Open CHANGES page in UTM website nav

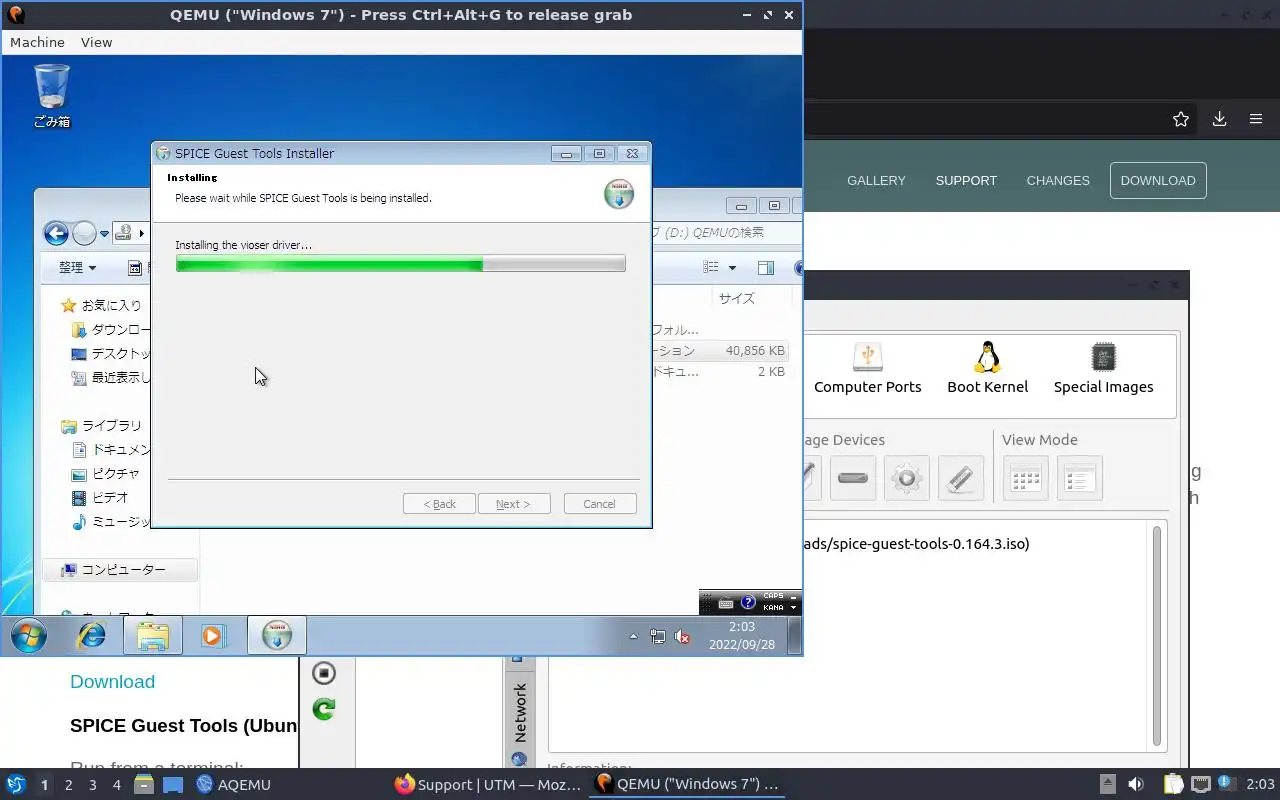click(x=1058, y=180)
